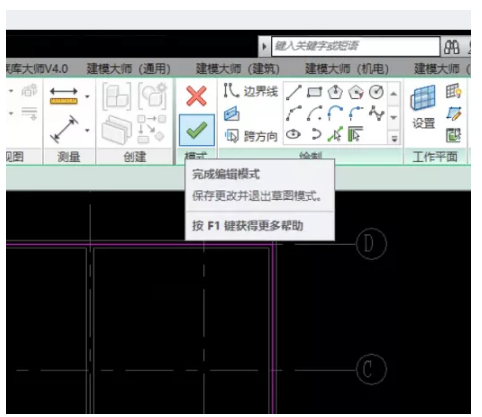Click the arrow button left of search box
The height and width of the screenshot is (417, 482).
coord(264,46)
